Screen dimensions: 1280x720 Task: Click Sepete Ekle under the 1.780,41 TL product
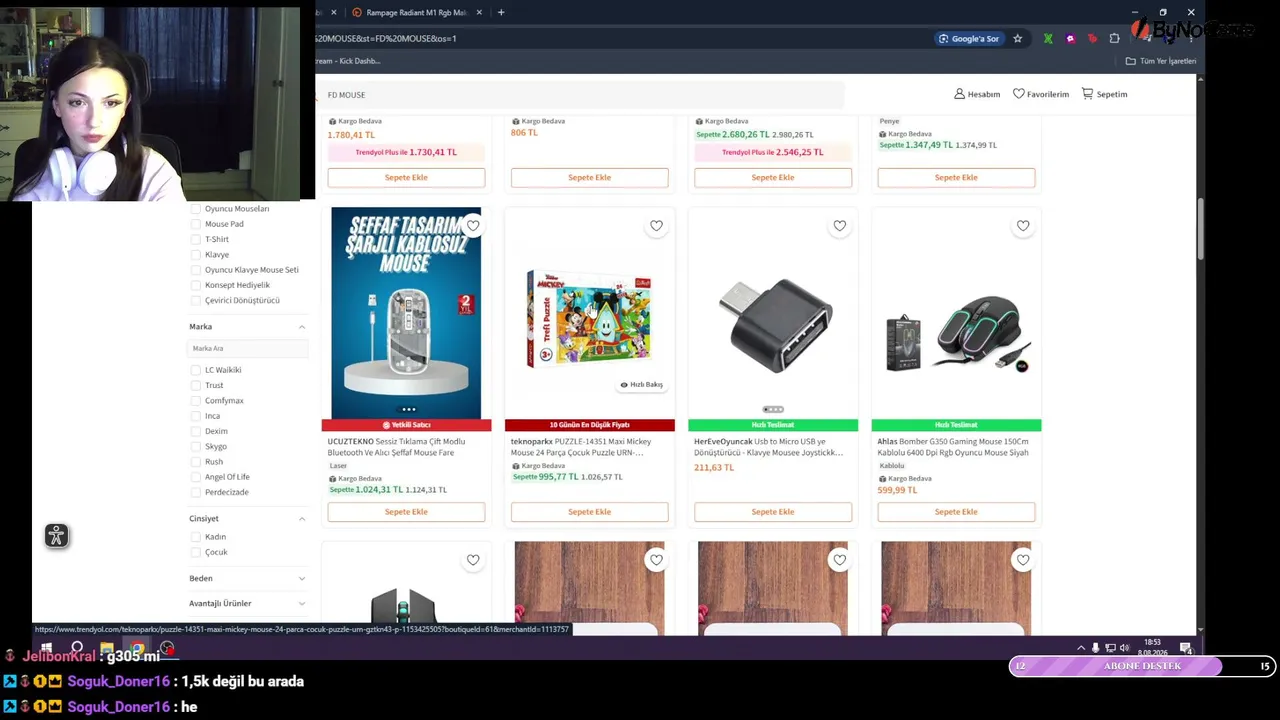[x=406, y=178]
